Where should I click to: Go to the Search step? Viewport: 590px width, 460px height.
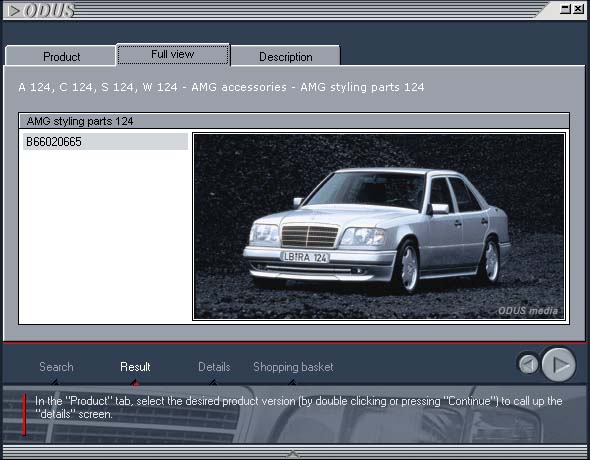[56, 367]
